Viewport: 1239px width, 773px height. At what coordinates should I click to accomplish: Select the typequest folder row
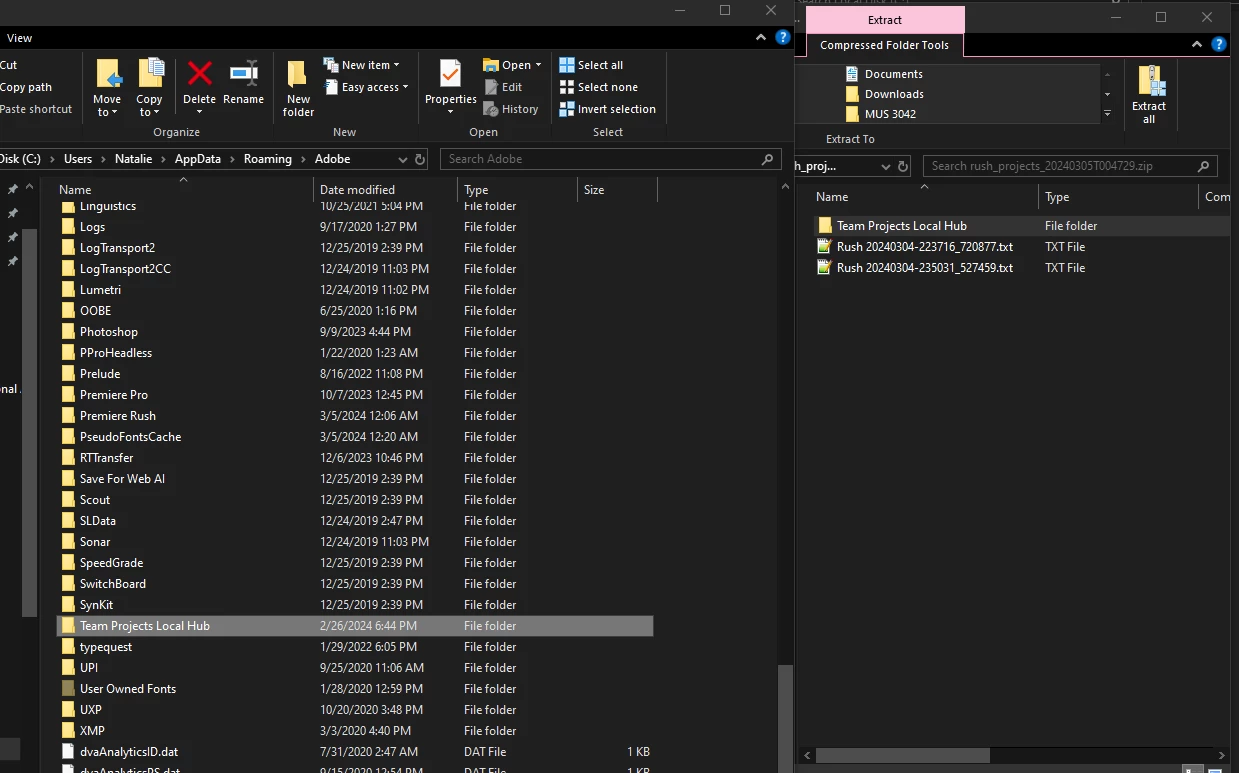[x=355, y=647]
